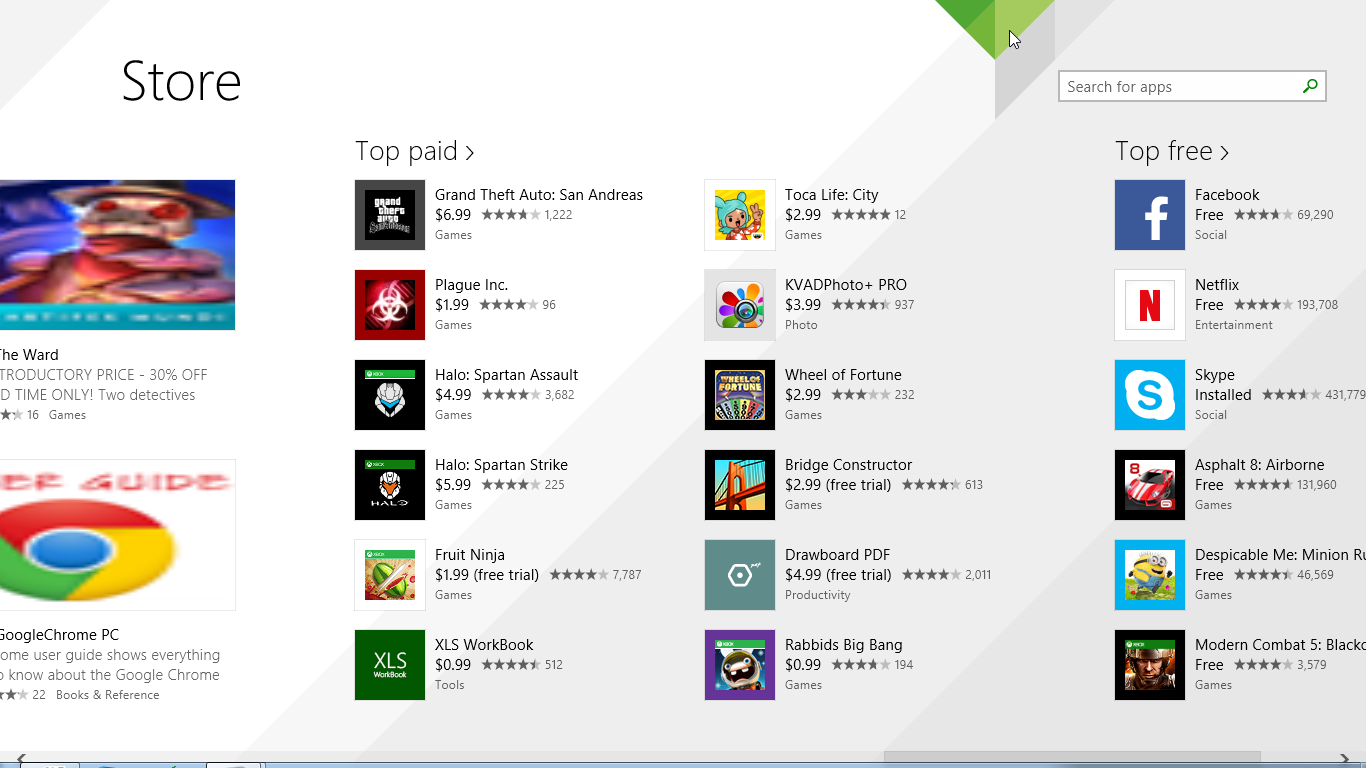Select the Halo: Spartan Strike icon
This screenshot has width=1366, height=768.
click(x=390, y=485)
